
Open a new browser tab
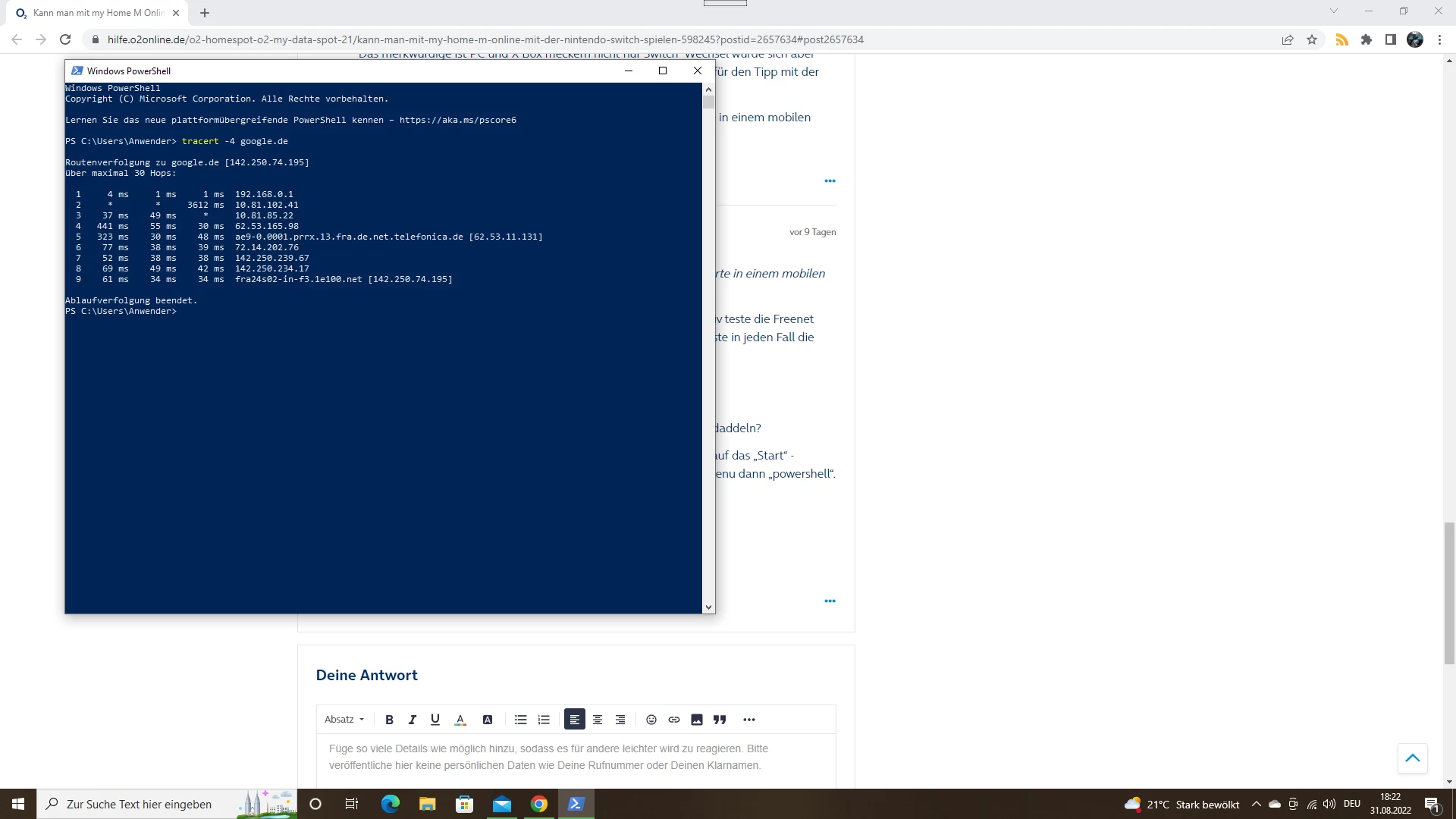pos(205,13)
